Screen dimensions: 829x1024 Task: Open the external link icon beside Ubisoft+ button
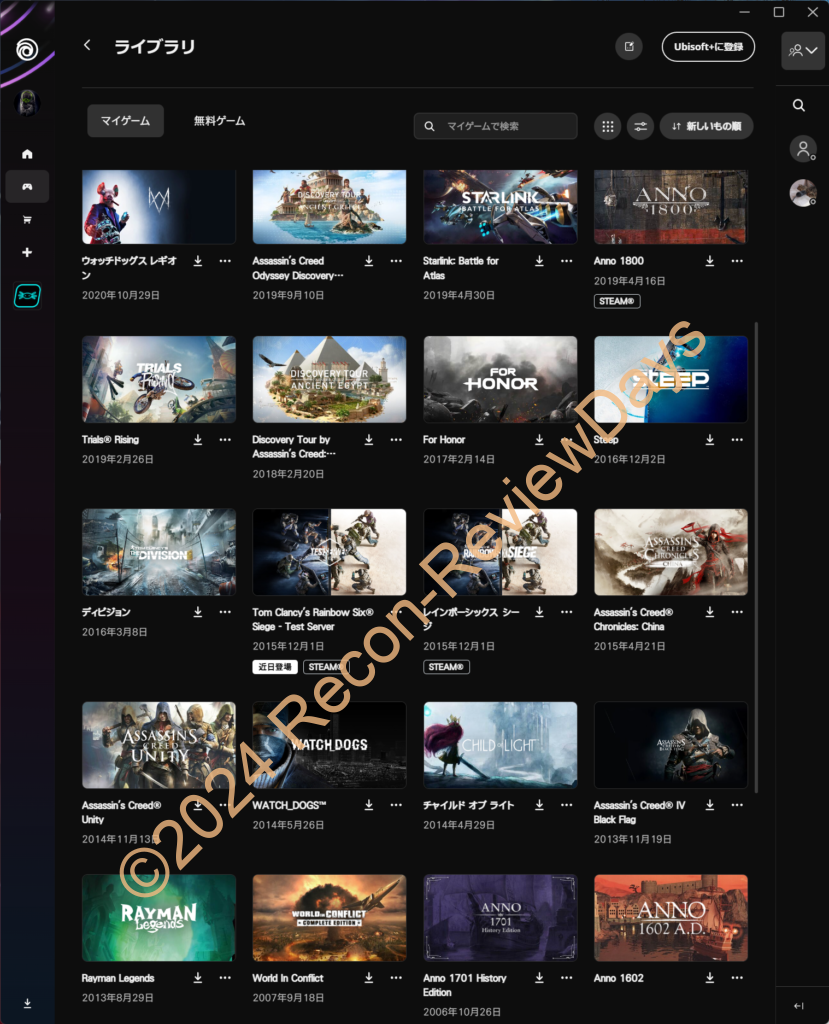point(629,46)
